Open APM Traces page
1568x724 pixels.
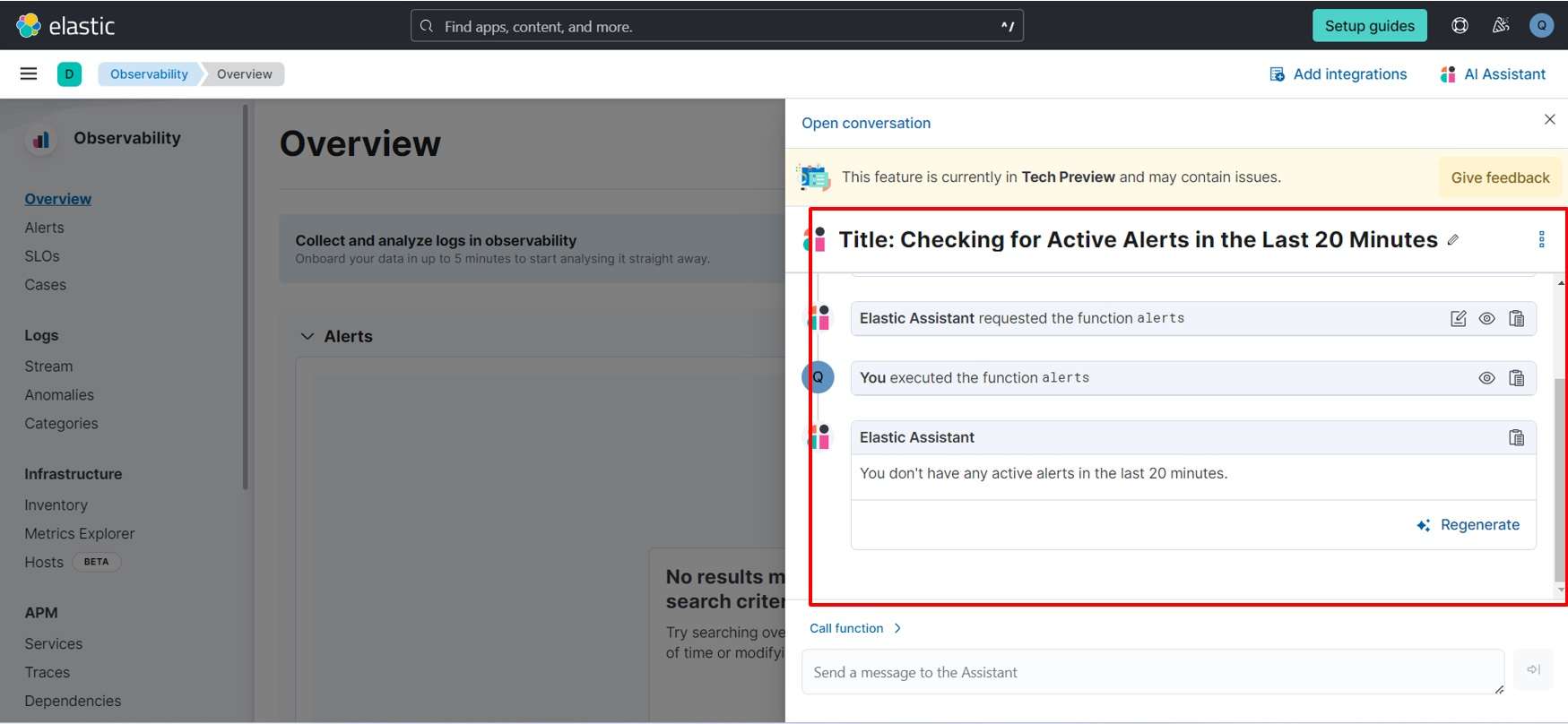pos(48,673)
